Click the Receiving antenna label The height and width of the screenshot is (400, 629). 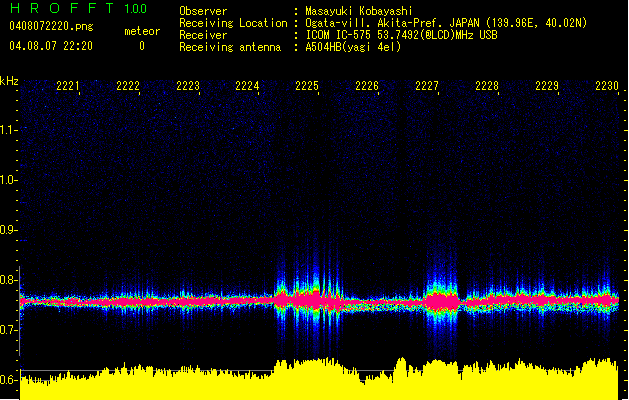[x=230, y=47]
